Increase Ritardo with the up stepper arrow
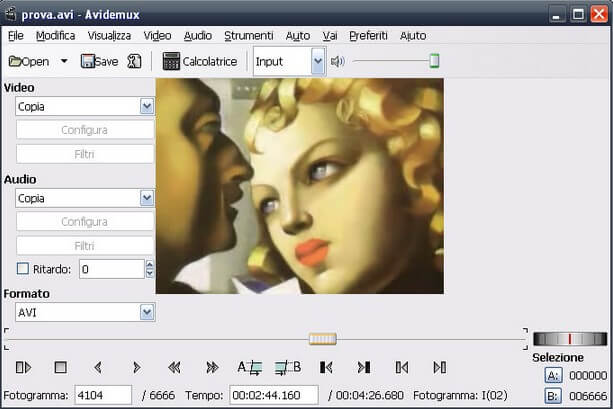The width and height of the screenshot is (613, 409). click(150, 265)
